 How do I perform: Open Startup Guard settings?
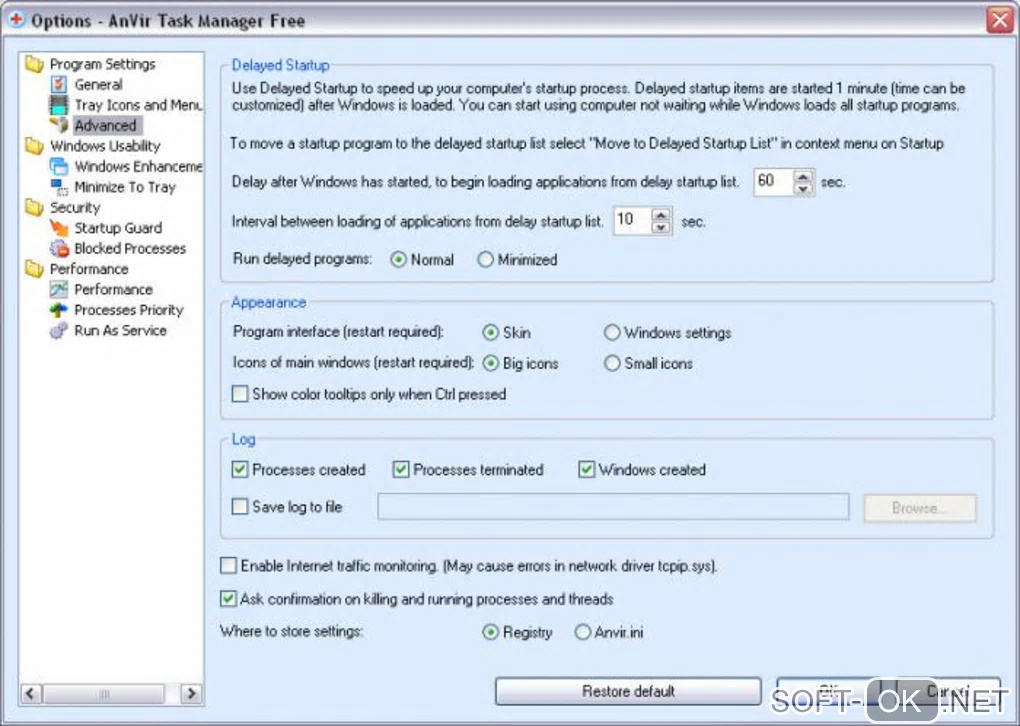point(118,228)
